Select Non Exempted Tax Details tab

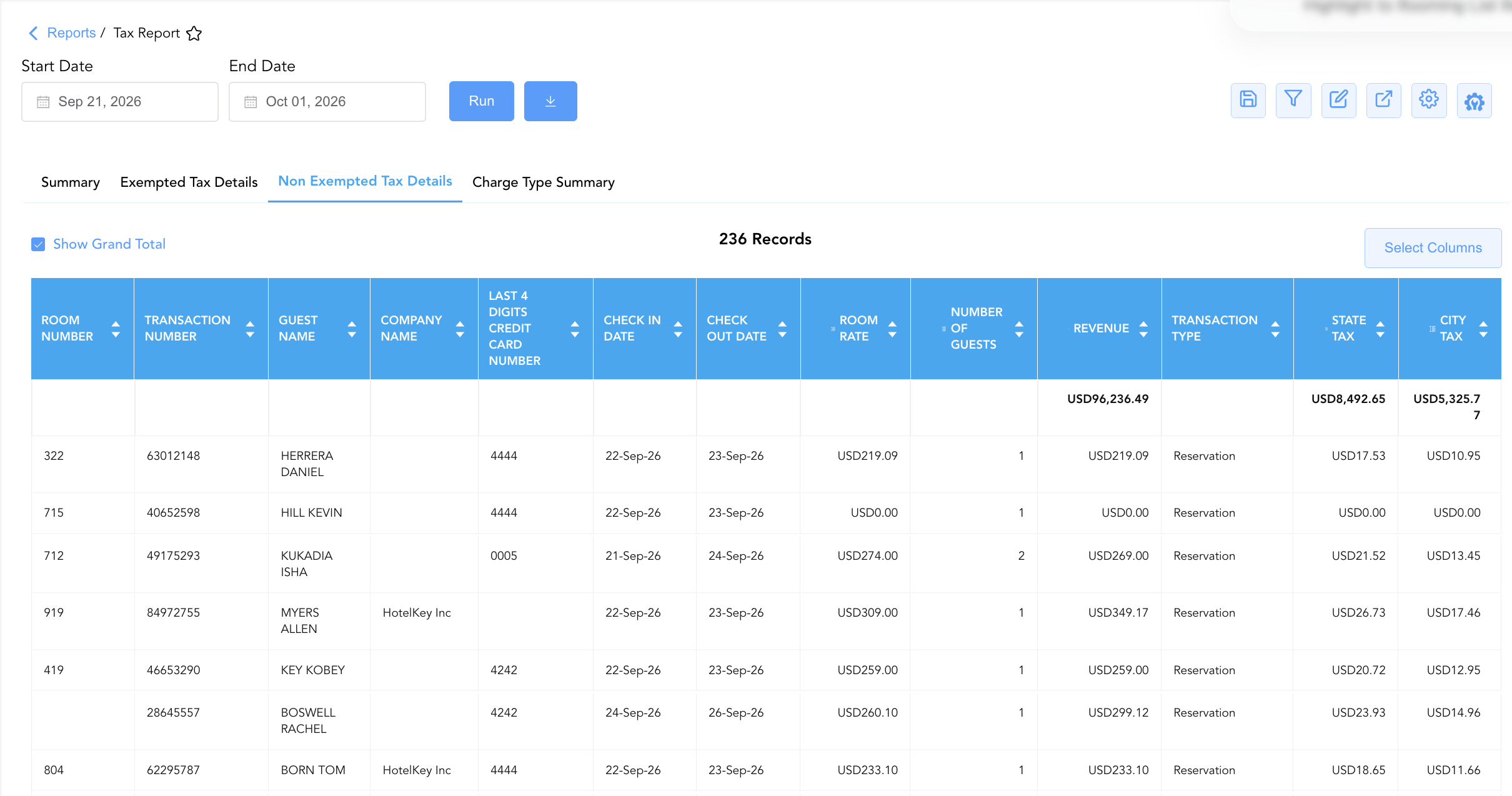[365, 181]
